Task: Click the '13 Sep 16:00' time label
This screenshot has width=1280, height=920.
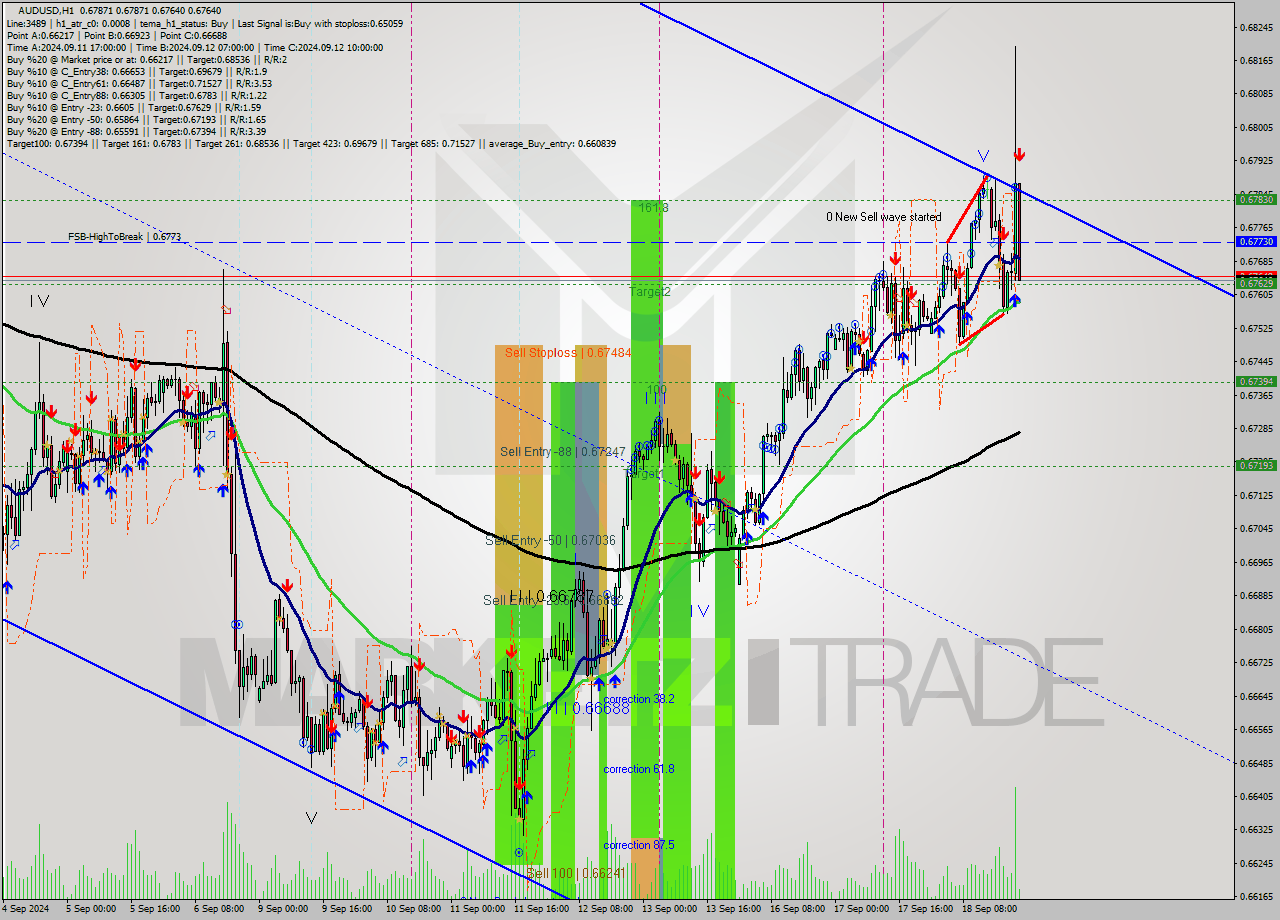Action: point(735,909)
